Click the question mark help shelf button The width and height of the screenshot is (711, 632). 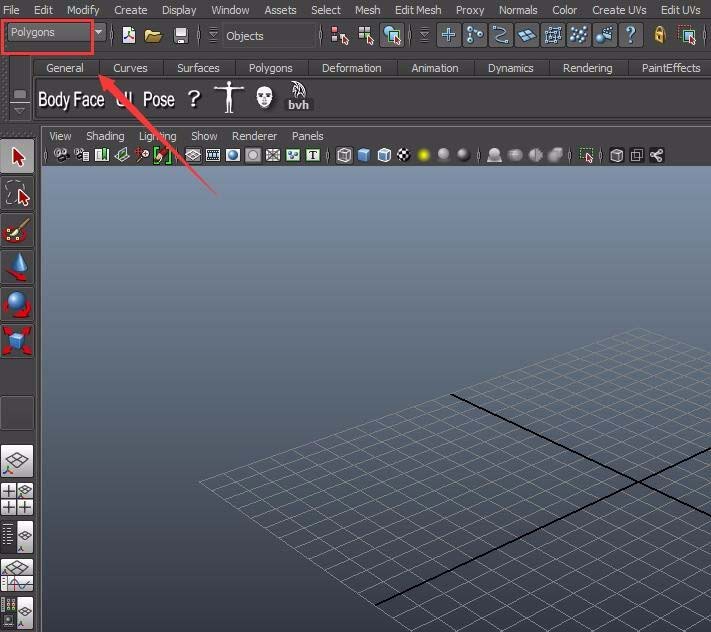tap(194, 98)
